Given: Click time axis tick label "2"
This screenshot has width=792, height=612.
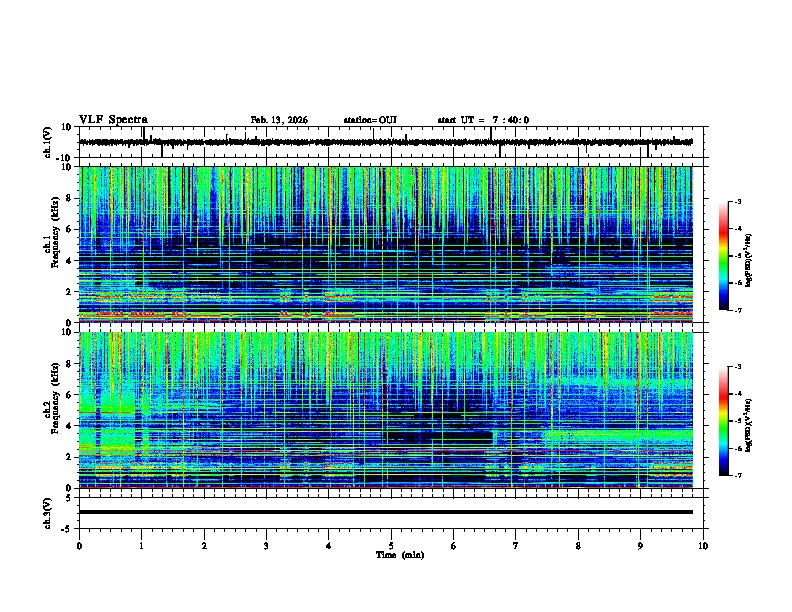Looking at the screenshot, I should pyautogui.click(x=204, y=546).
